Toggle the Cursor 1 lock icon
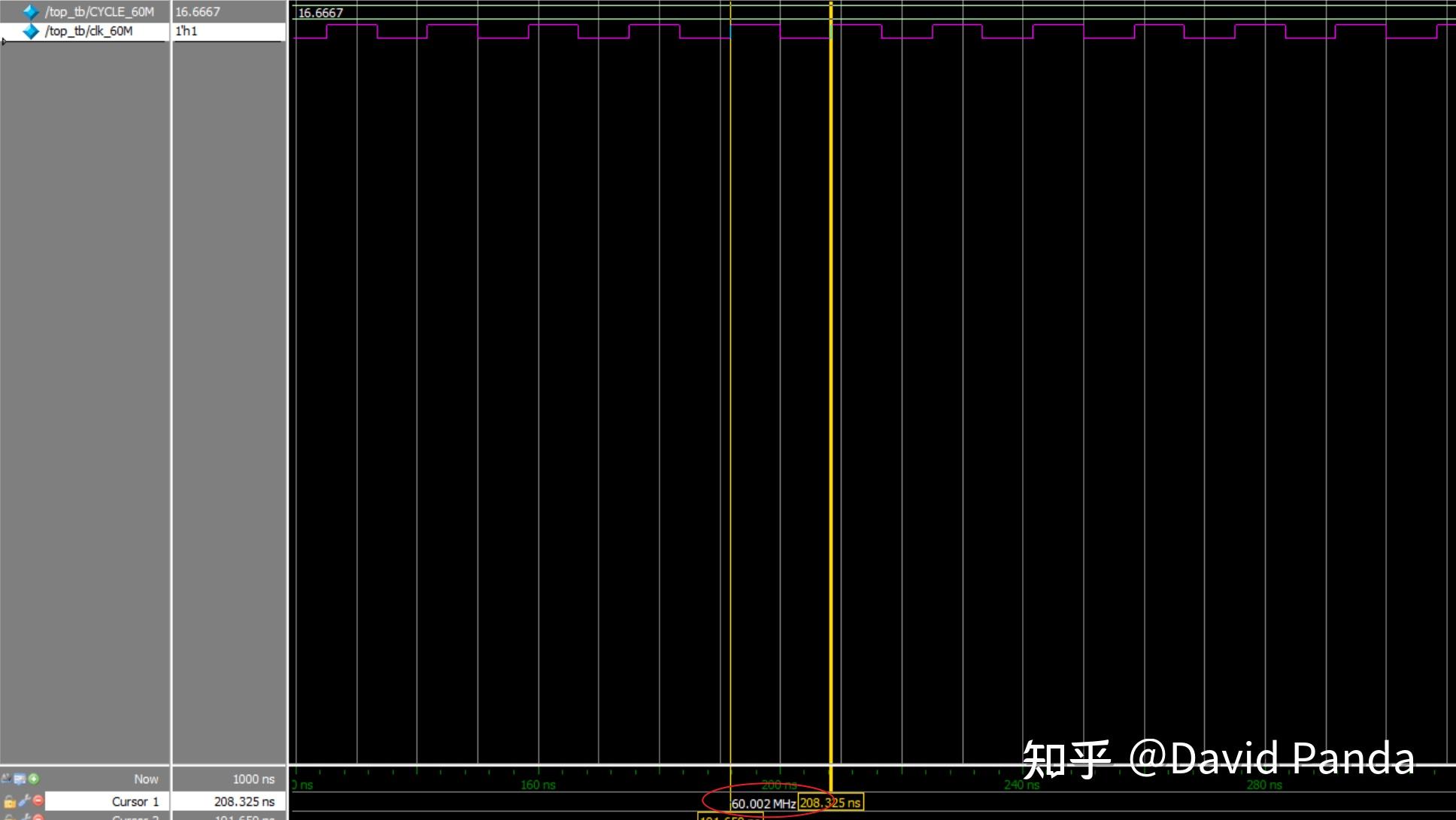The width and height of the screenshot is (1456, 820). point(9,801)
